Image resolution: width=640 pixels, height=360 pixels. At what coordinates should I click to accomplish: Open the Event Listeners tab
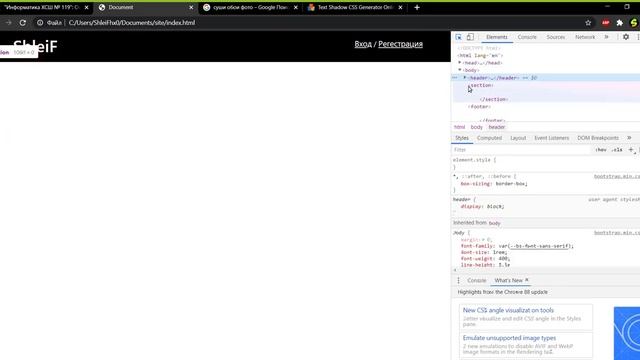click(551, 138)
